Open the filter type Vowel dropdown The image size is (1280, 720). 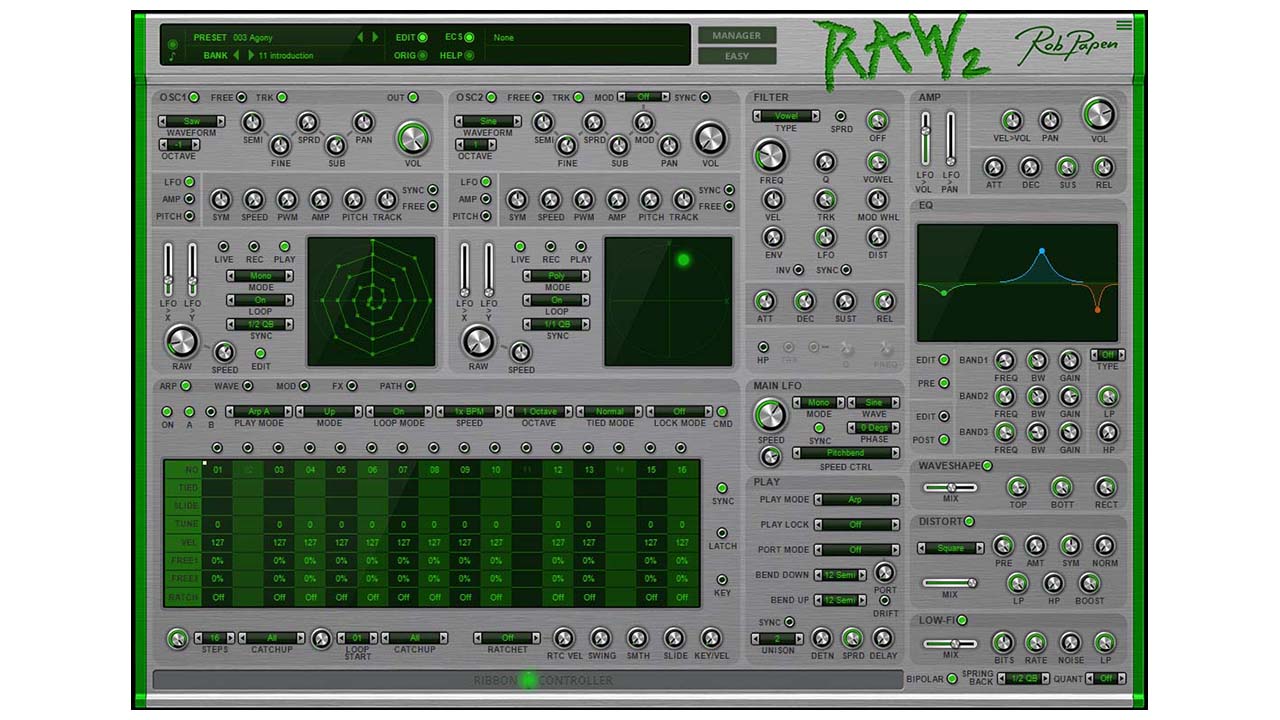tap(786, 116)
